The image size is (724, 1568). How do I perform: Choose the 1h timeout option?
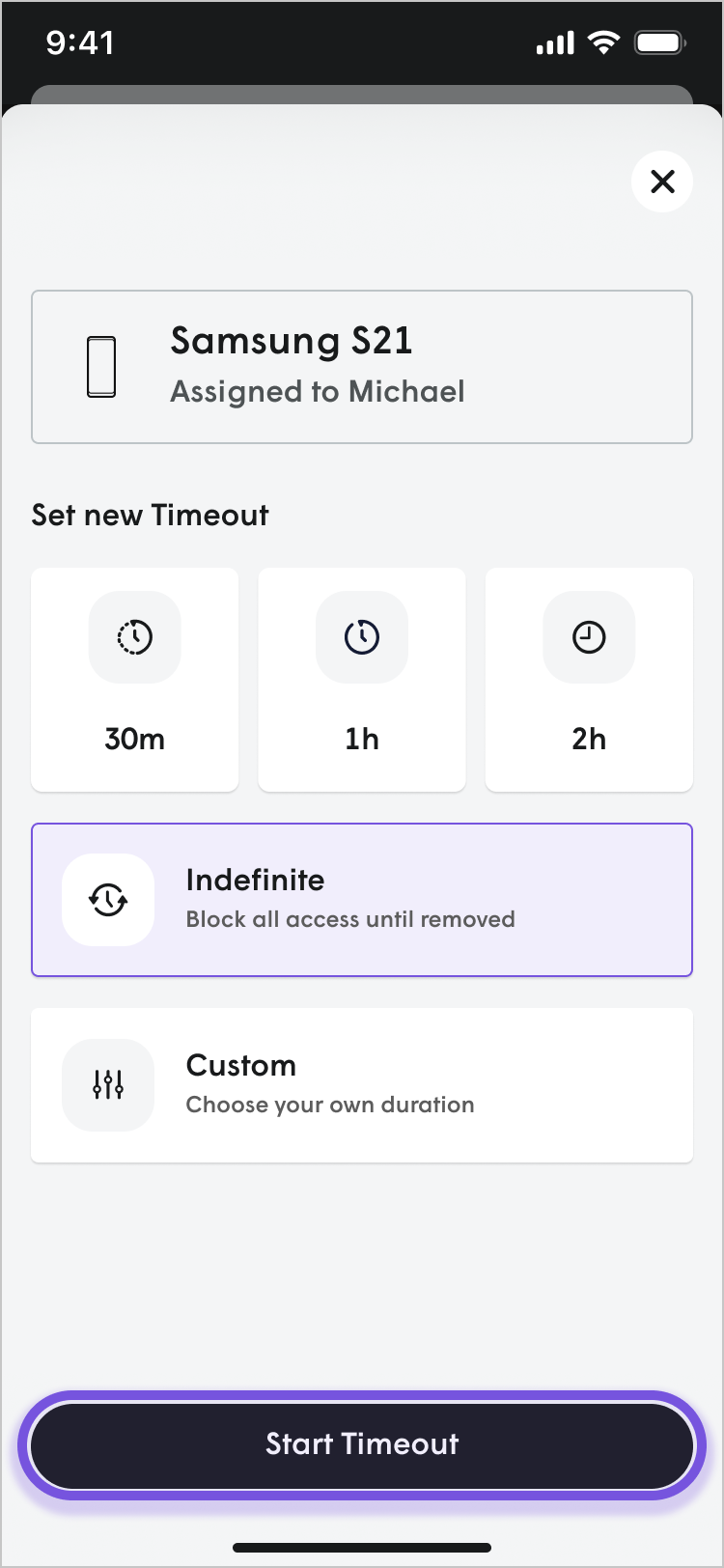[361, 679]
